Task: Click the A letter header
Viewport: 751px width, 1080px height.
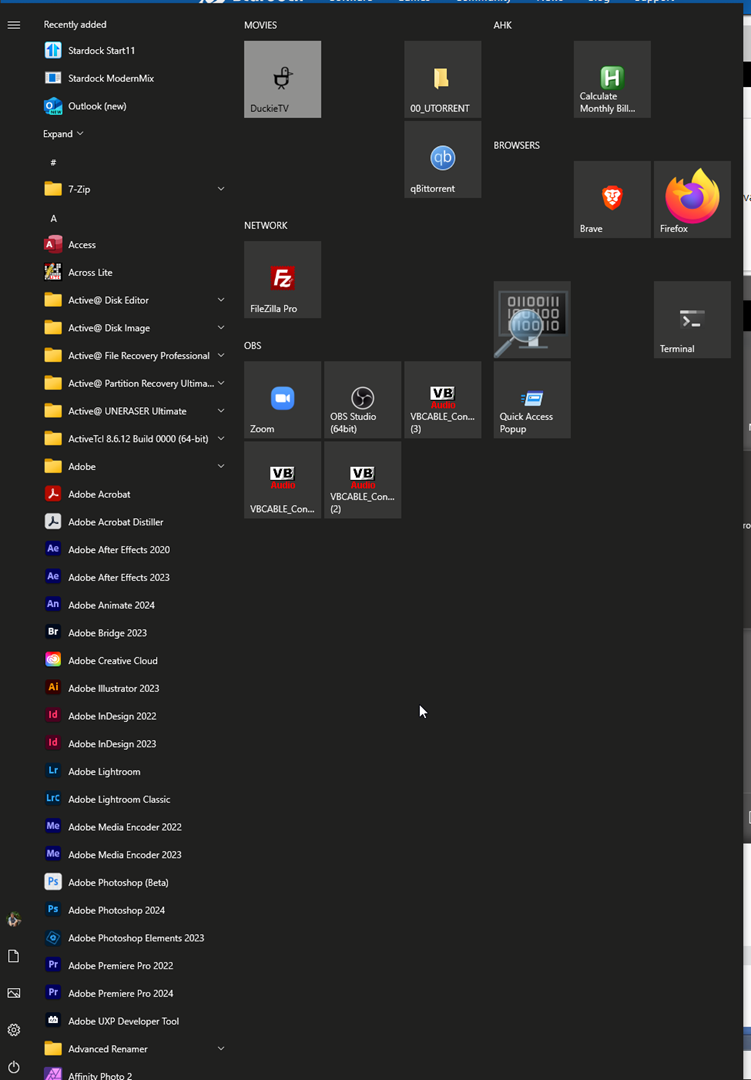Action: [53, 218]
